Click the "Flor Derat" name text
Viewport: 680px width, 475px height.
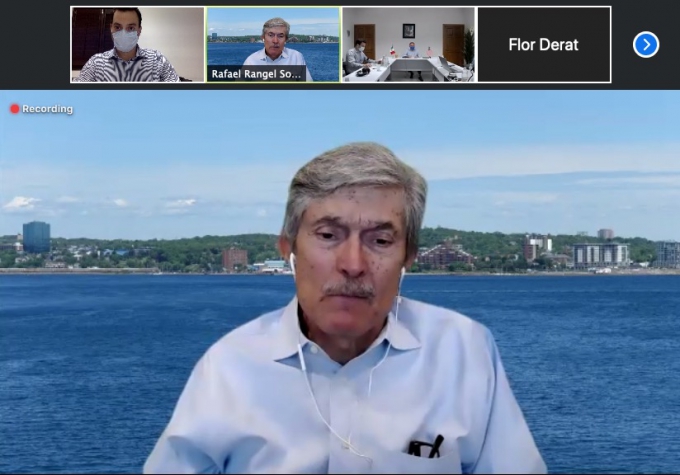543,45
